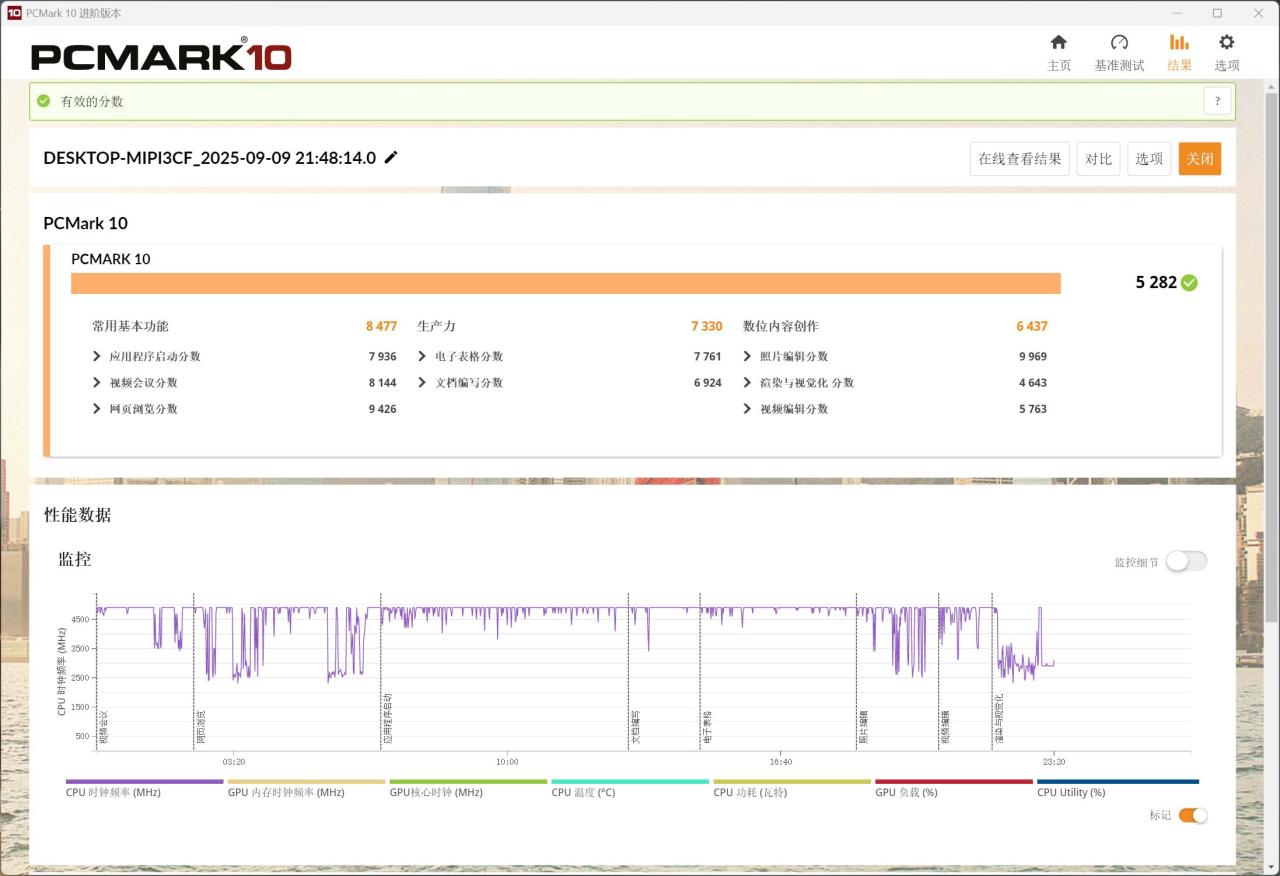1280x876 pixels.
Task: Click the green check icon beside 有效的分数
Action: pos(43,101)
